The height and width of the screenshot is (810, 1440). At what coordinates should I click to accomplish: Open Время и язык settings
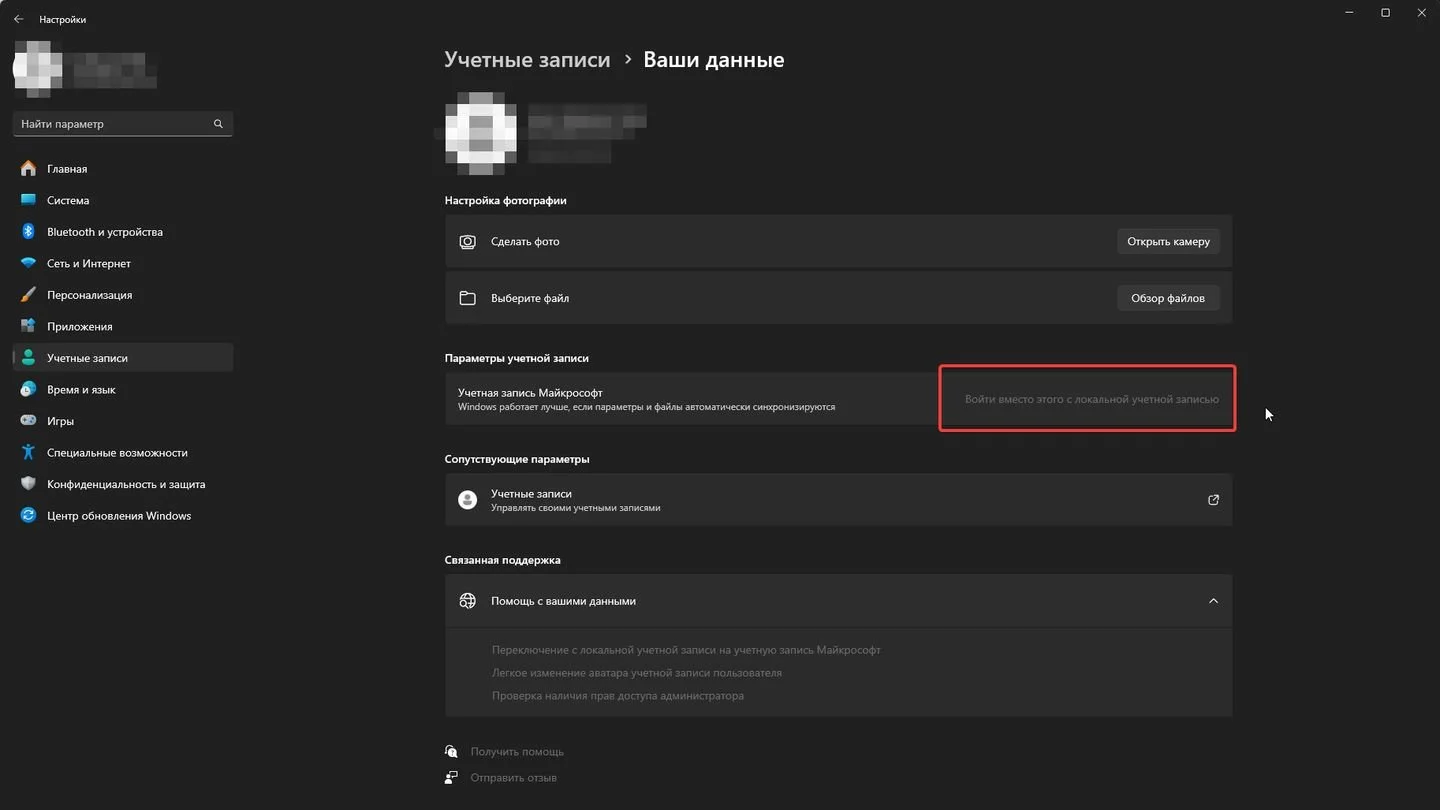[x=122, y=389]
